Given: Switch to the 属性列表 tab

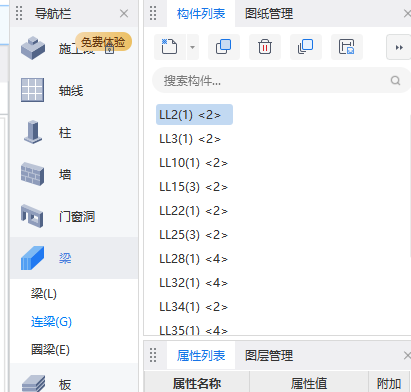Looking at the screenshot, I should (x=201, y=356).
